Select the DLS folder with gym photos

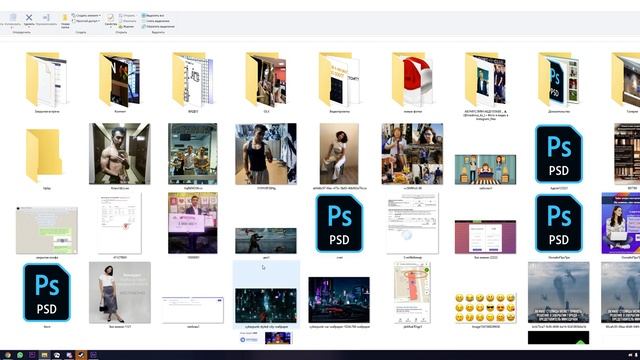pyautogui.click(x=266, y=80)
